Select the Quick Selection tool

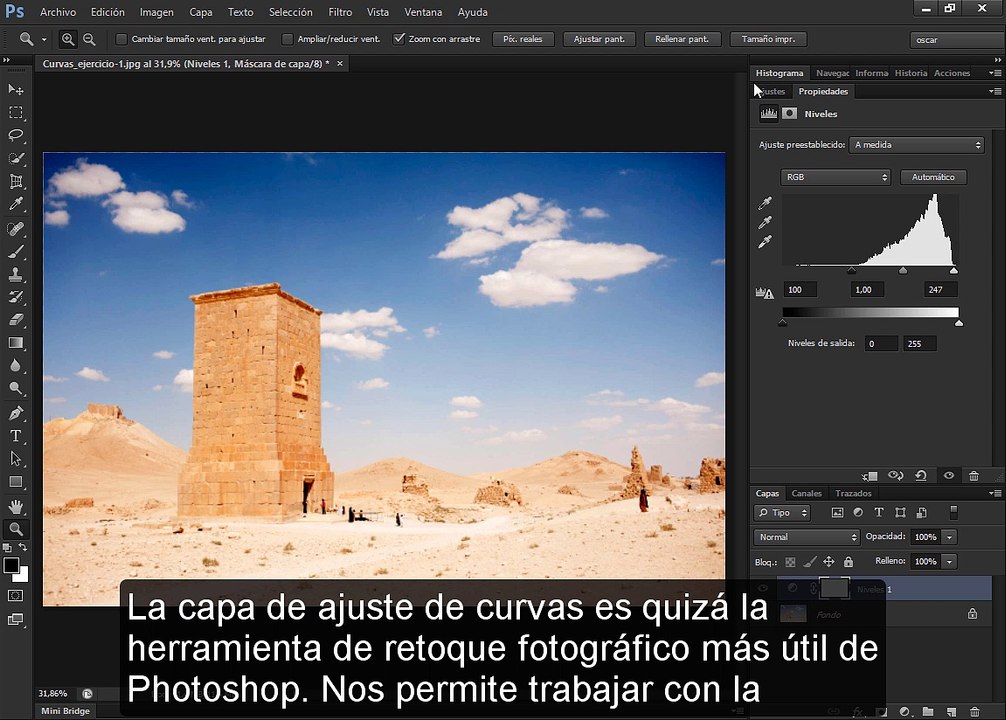(x=16, y=158)
